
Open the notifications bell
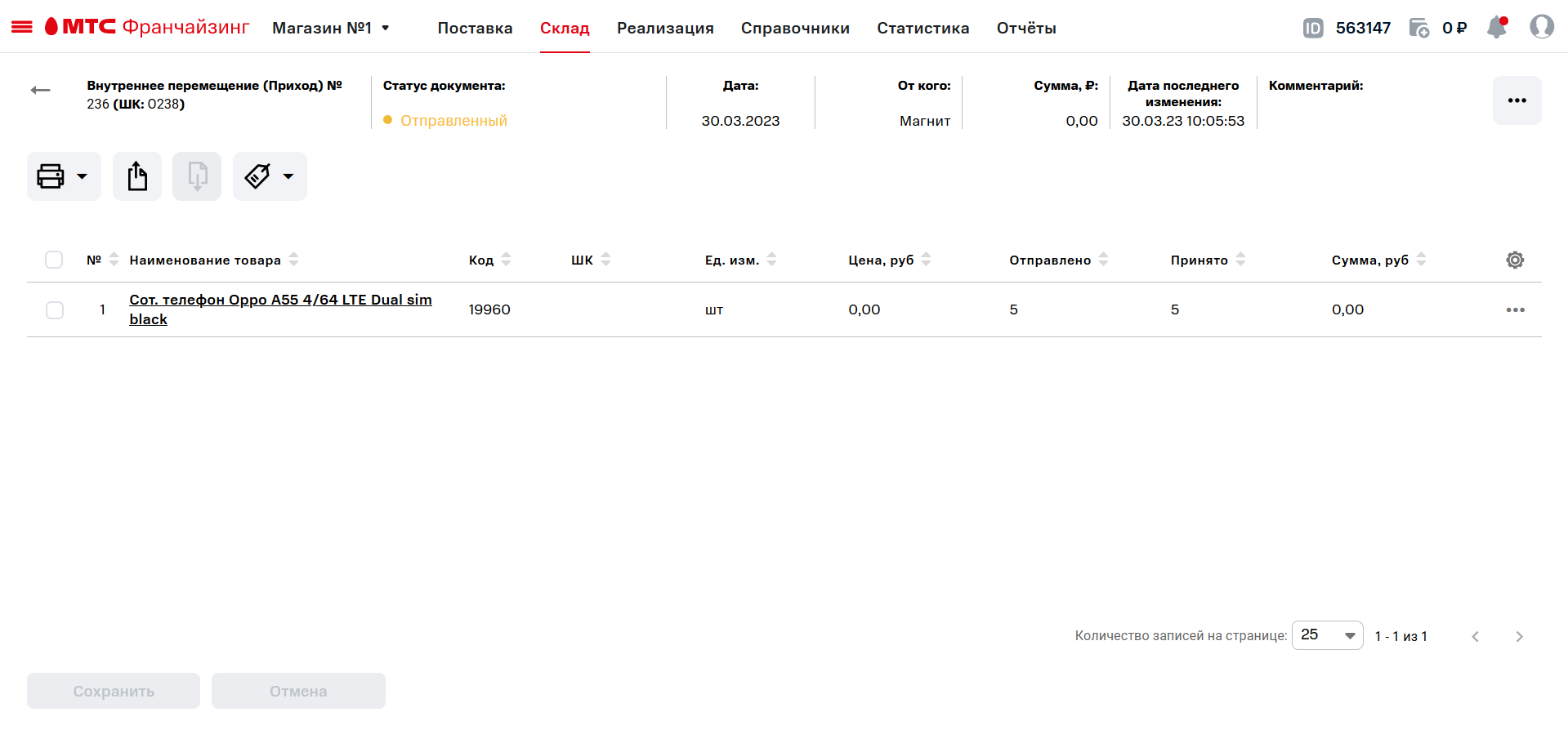point(1497,27)
